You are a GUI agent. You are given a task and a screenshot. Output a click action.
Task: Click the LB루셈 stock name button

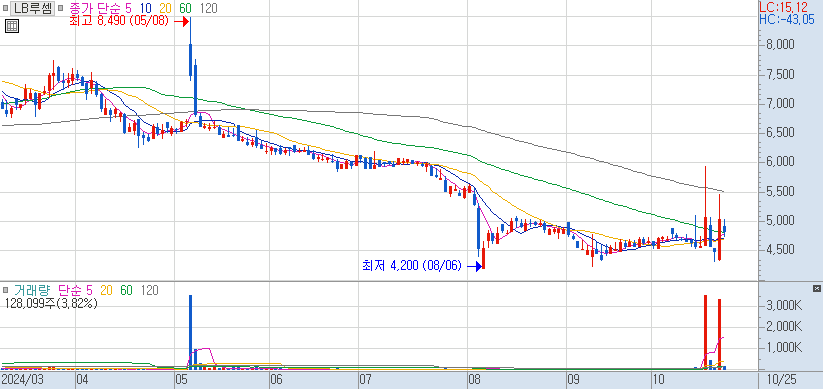(33, 8)
